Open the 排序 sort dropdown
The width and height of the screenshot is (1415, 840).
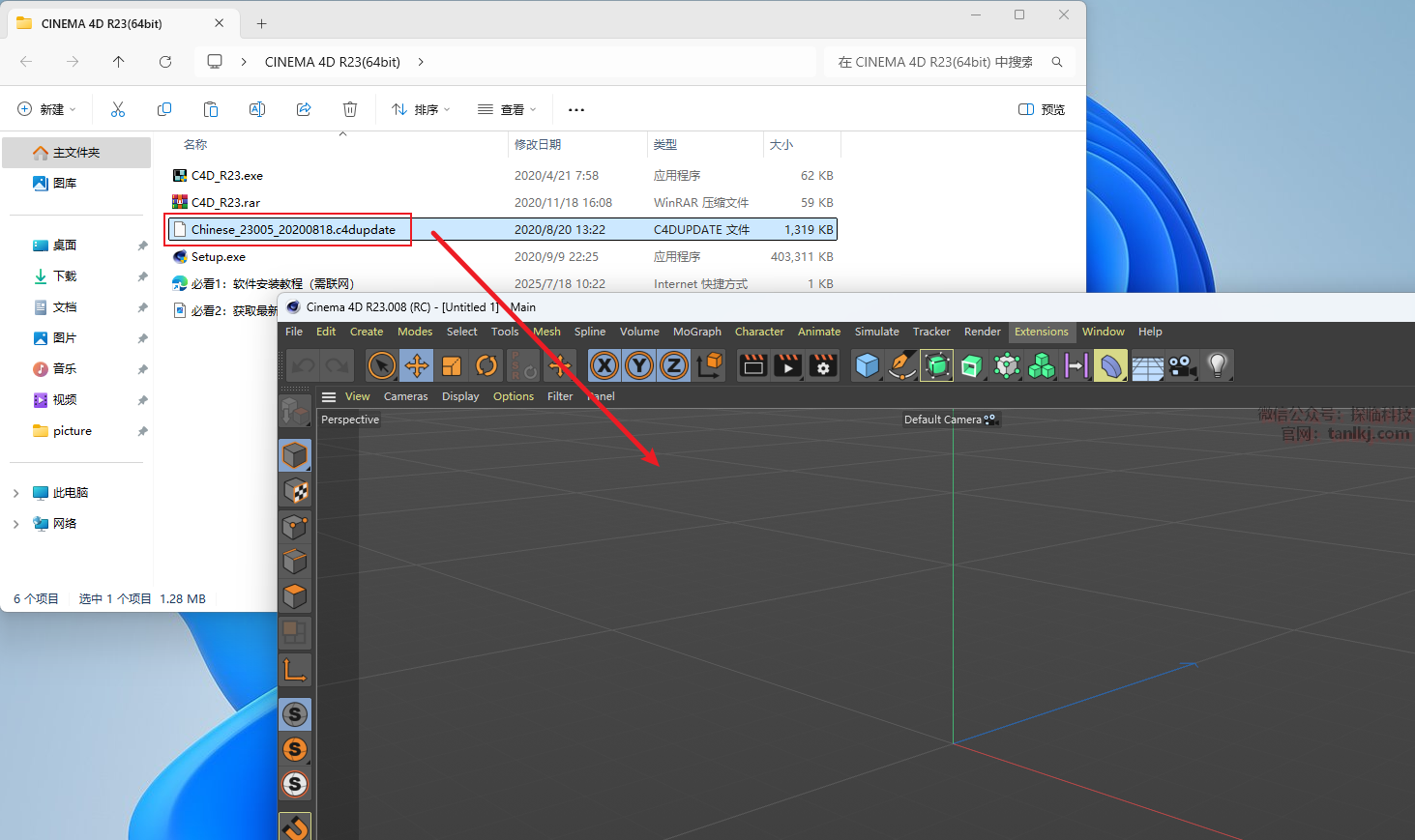click(421, 109)
